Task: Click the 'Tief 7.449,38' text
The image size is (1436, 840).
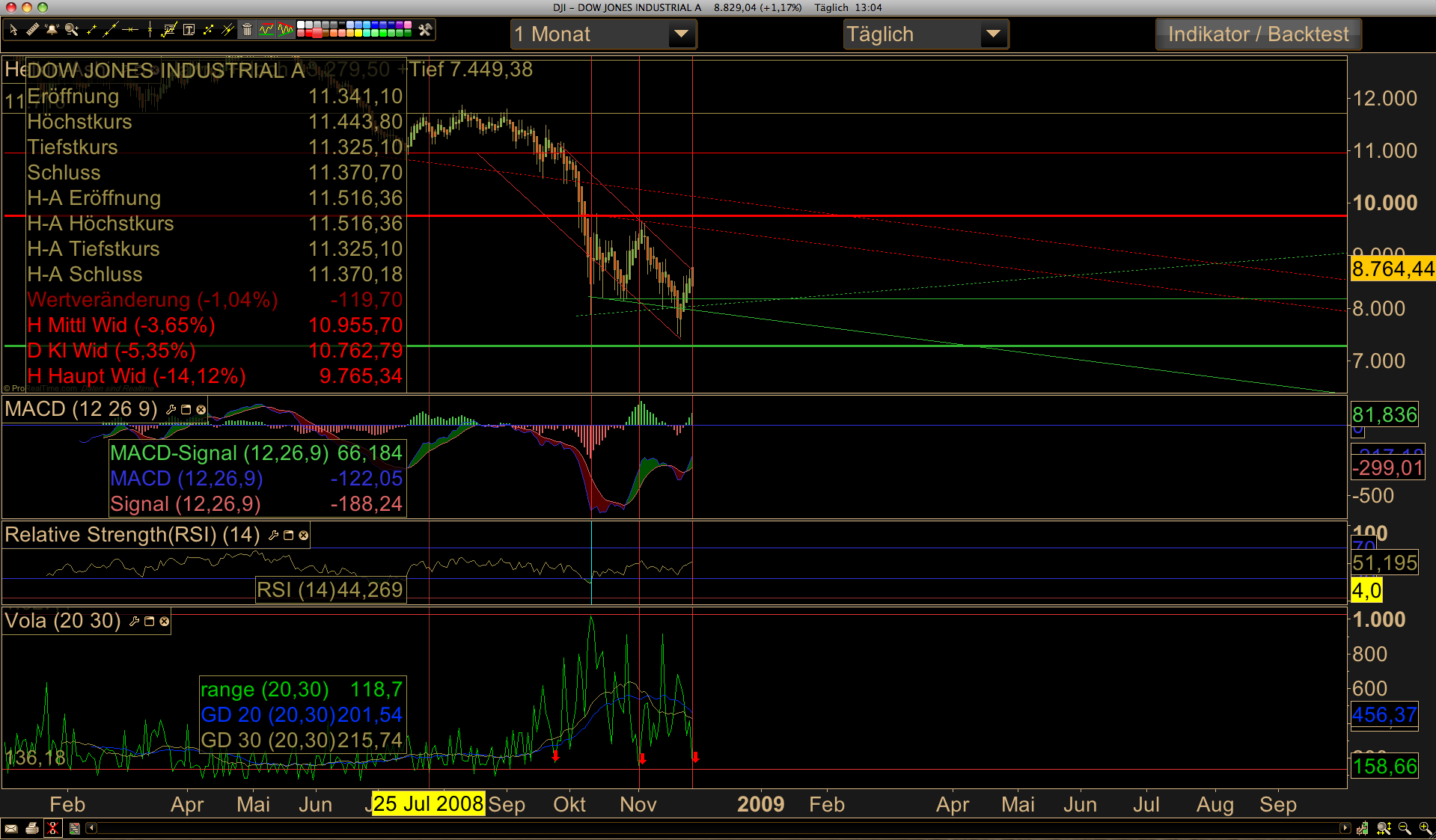Action: (471, 70)
